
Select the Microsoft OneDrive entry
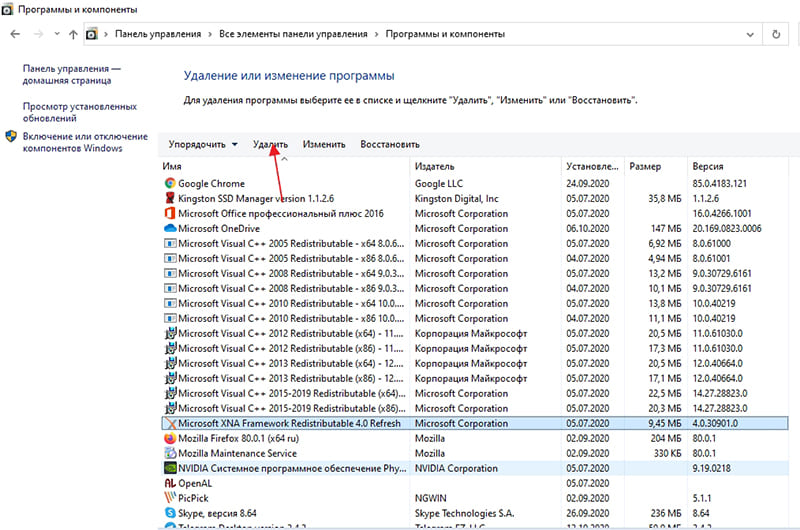point(219,228)
